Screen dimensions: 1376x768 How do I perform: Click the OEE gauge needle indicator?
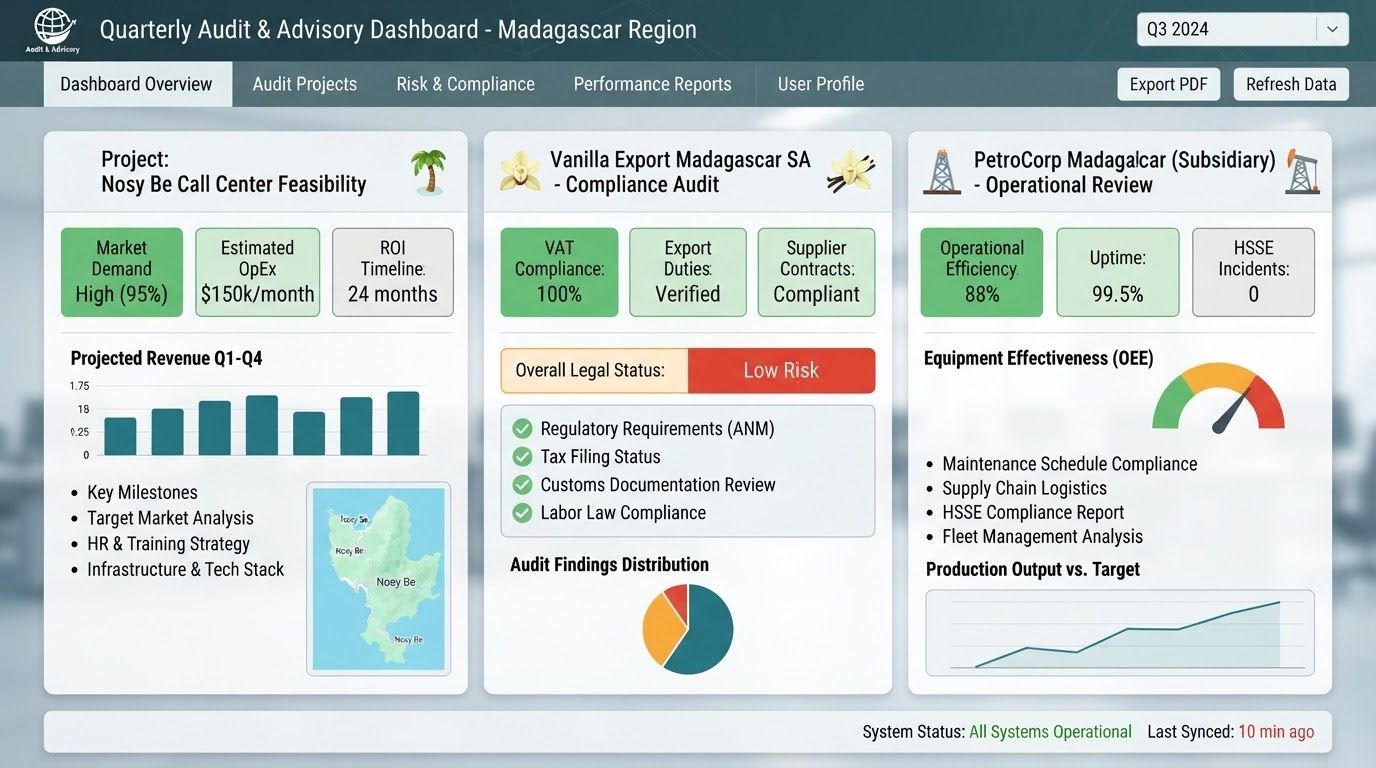click(1232, 411)
